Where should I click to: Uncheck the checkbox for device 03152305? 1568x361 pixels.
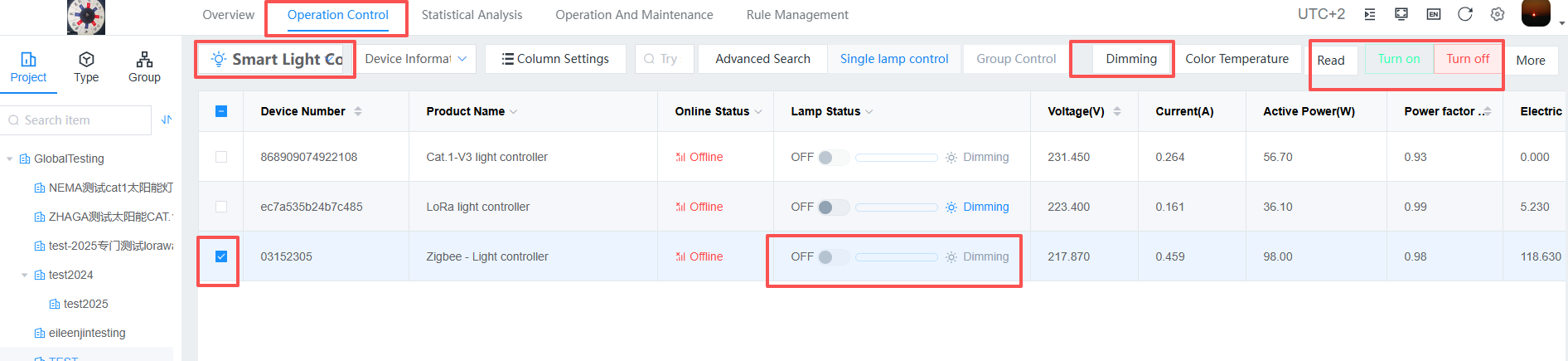click(x=221, y=256)
